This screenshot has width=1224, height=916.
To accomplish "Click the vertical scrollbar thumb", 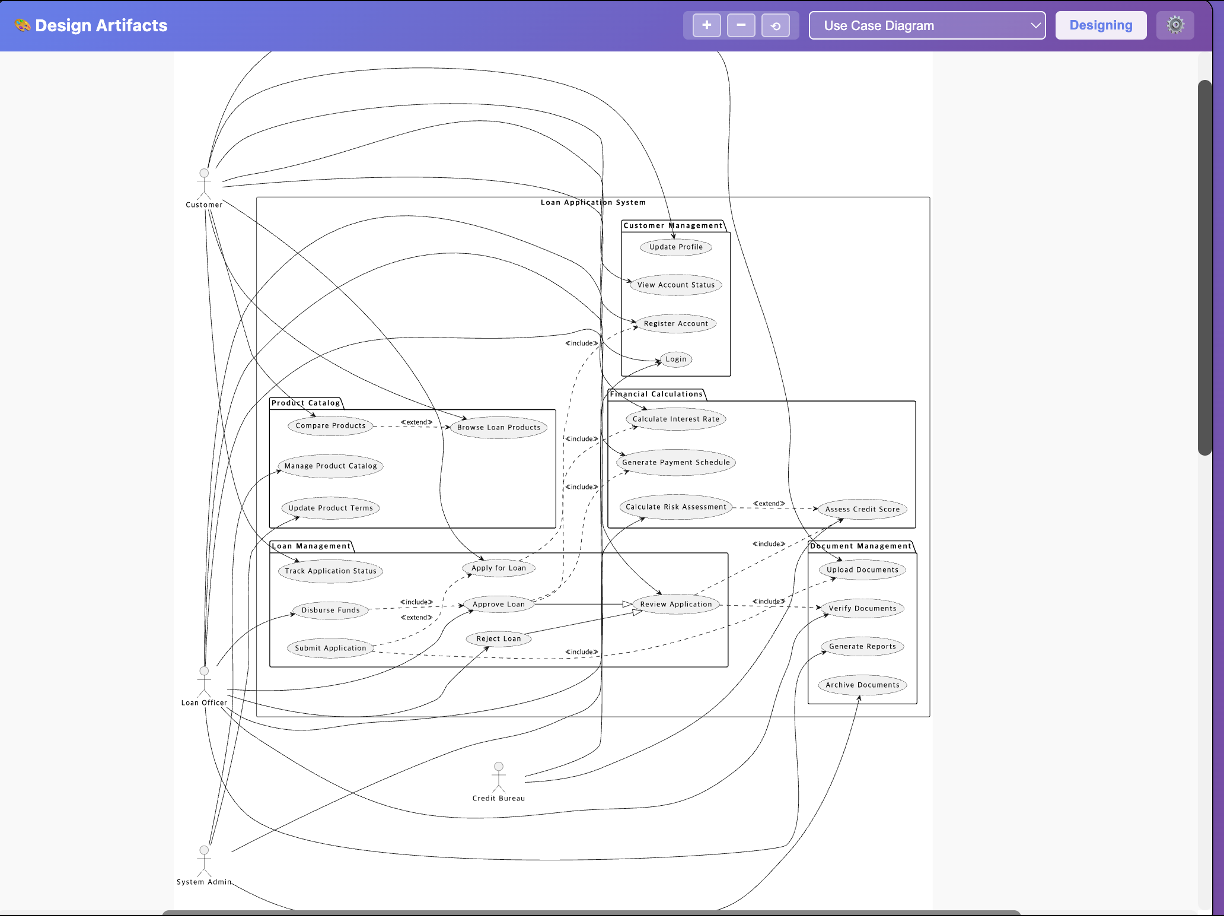I will click(x=1205, y=268).
